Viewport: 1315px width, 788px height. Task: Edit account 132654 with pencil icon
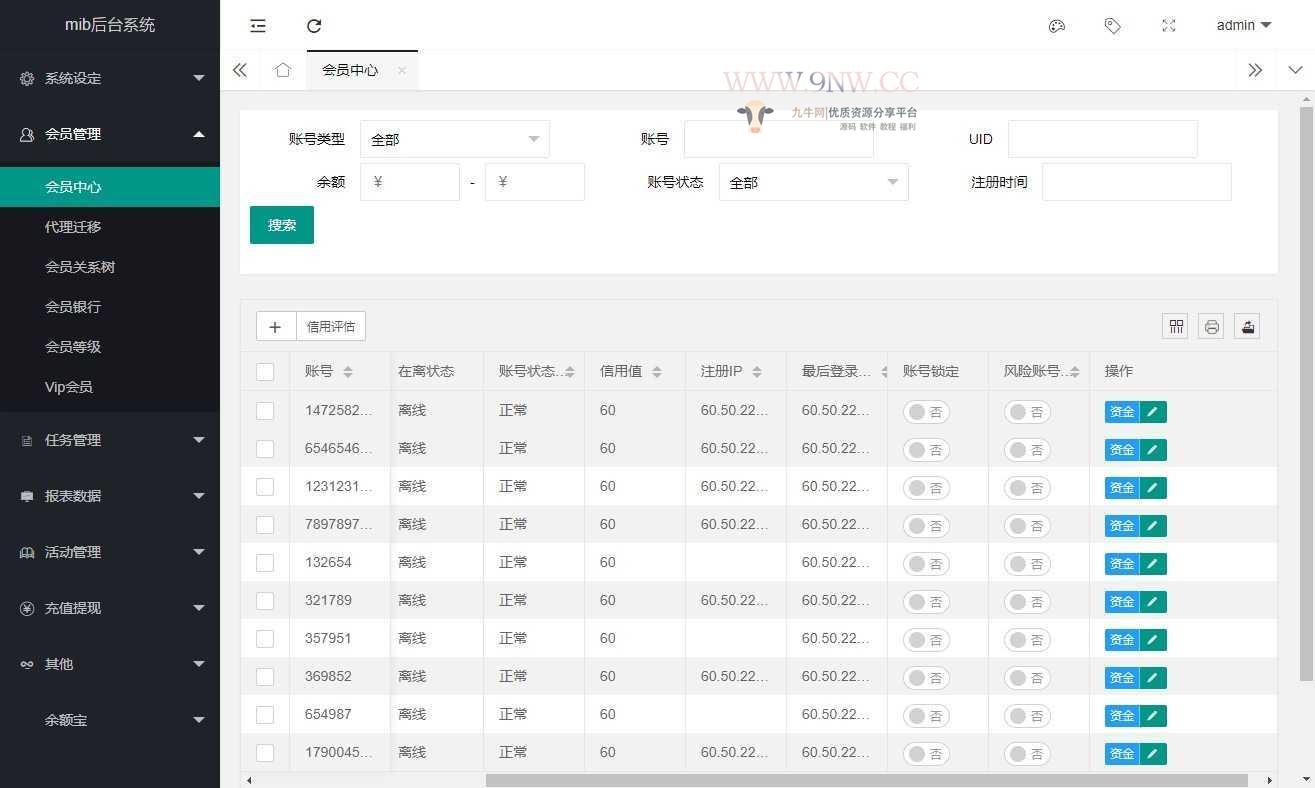[1153, 564]
